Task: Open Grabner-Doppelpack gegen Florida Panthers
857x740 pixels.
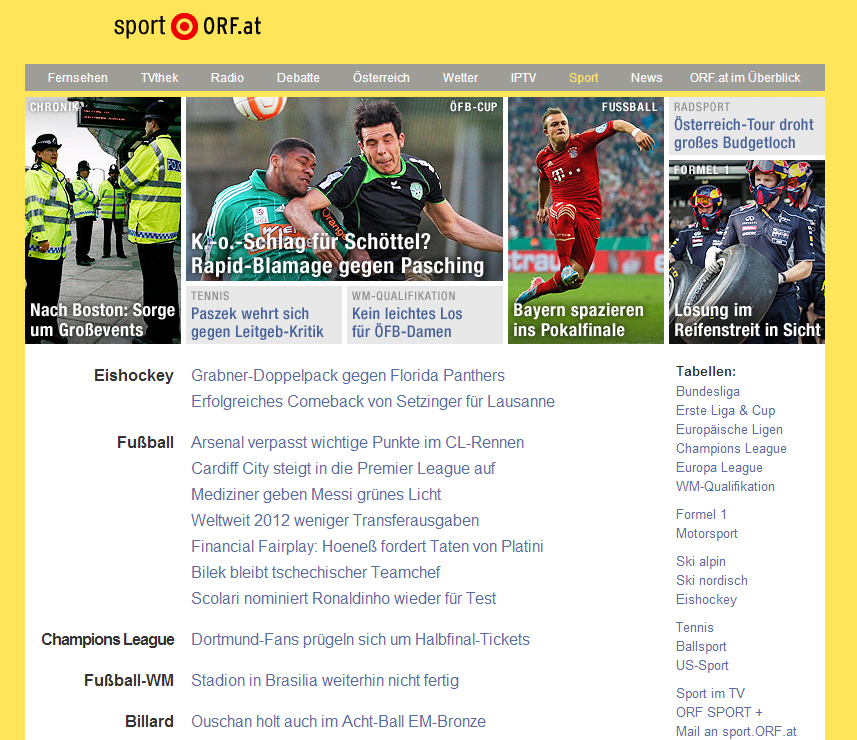Action: pos(348,375)
